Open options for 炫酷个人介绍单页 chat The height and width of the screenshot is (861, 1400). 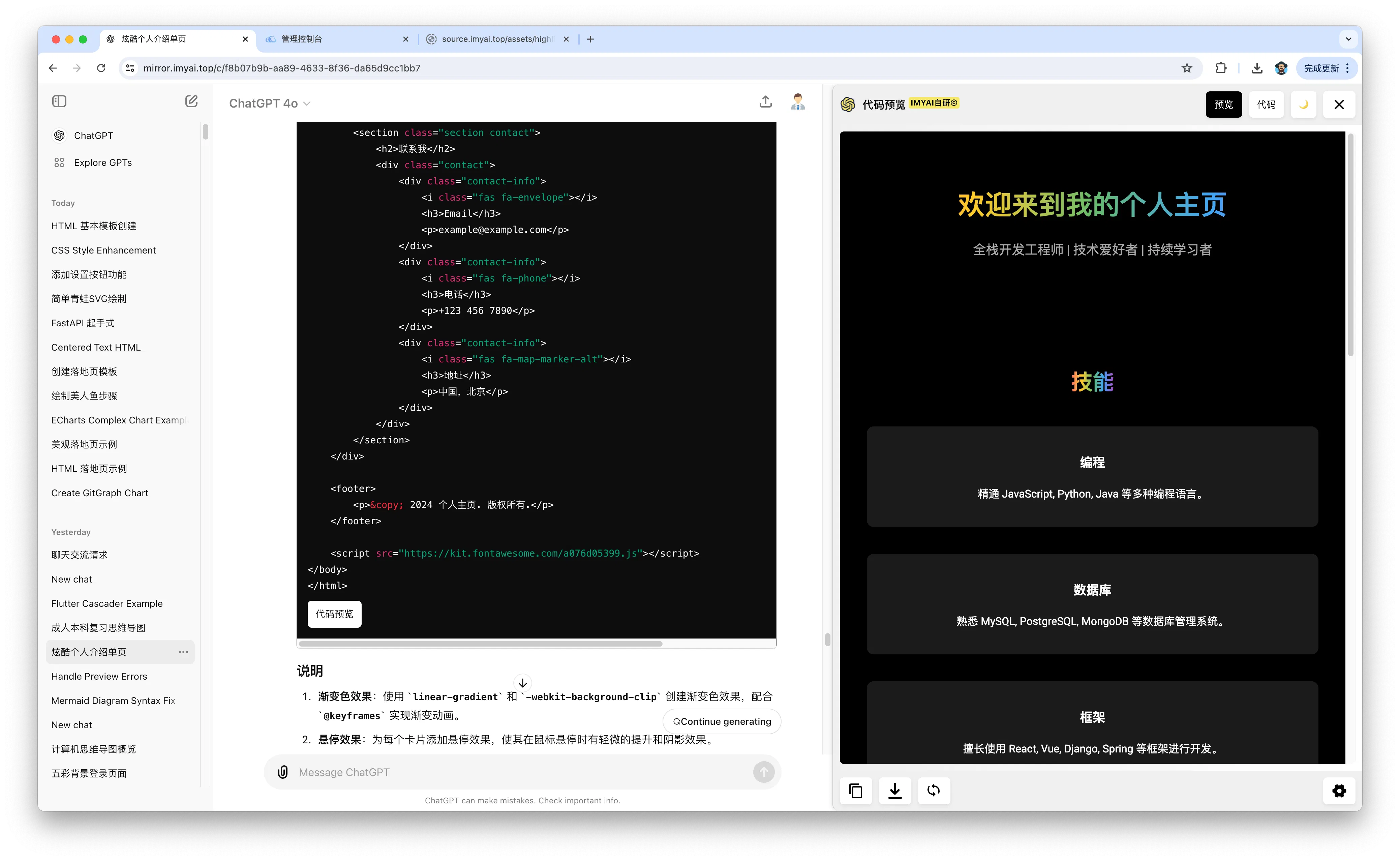[x=183, y=652]
